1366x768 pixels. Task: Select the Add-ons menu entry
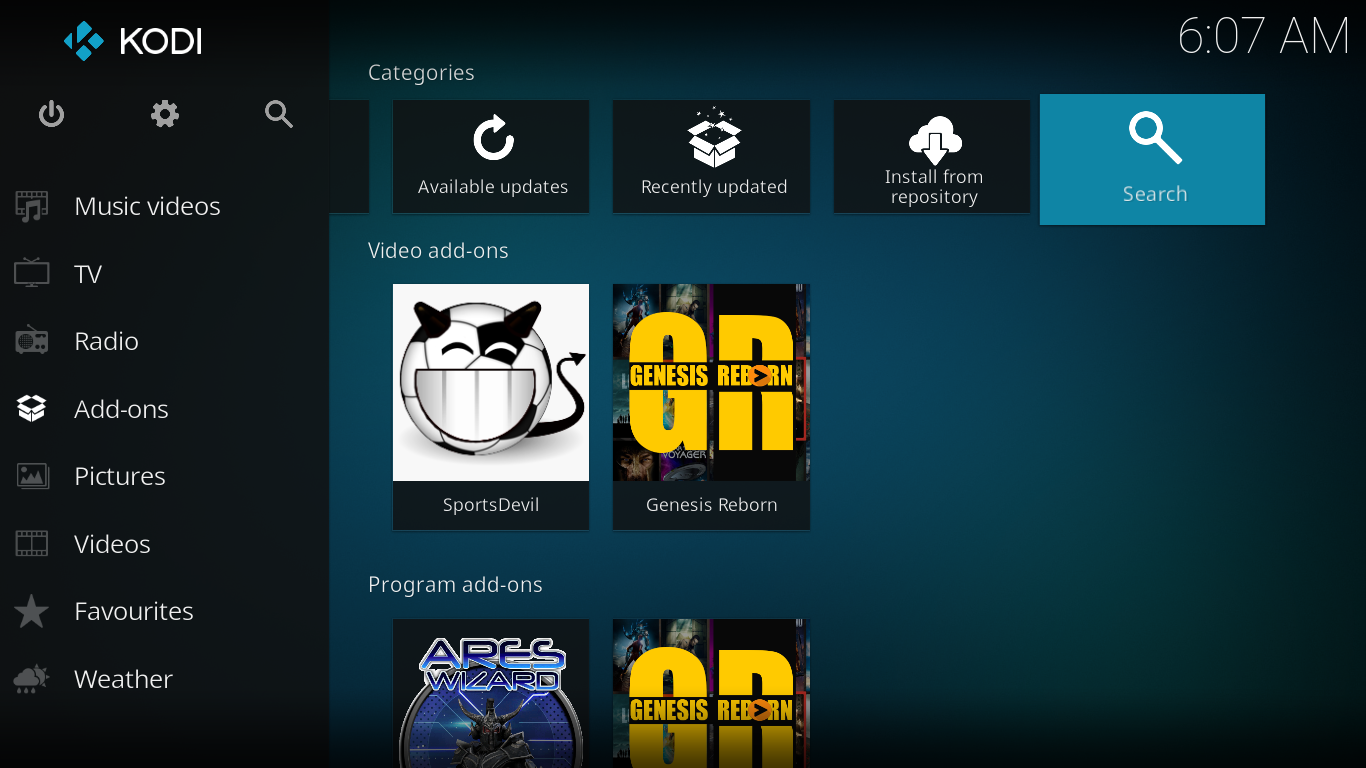pos(121,409)
